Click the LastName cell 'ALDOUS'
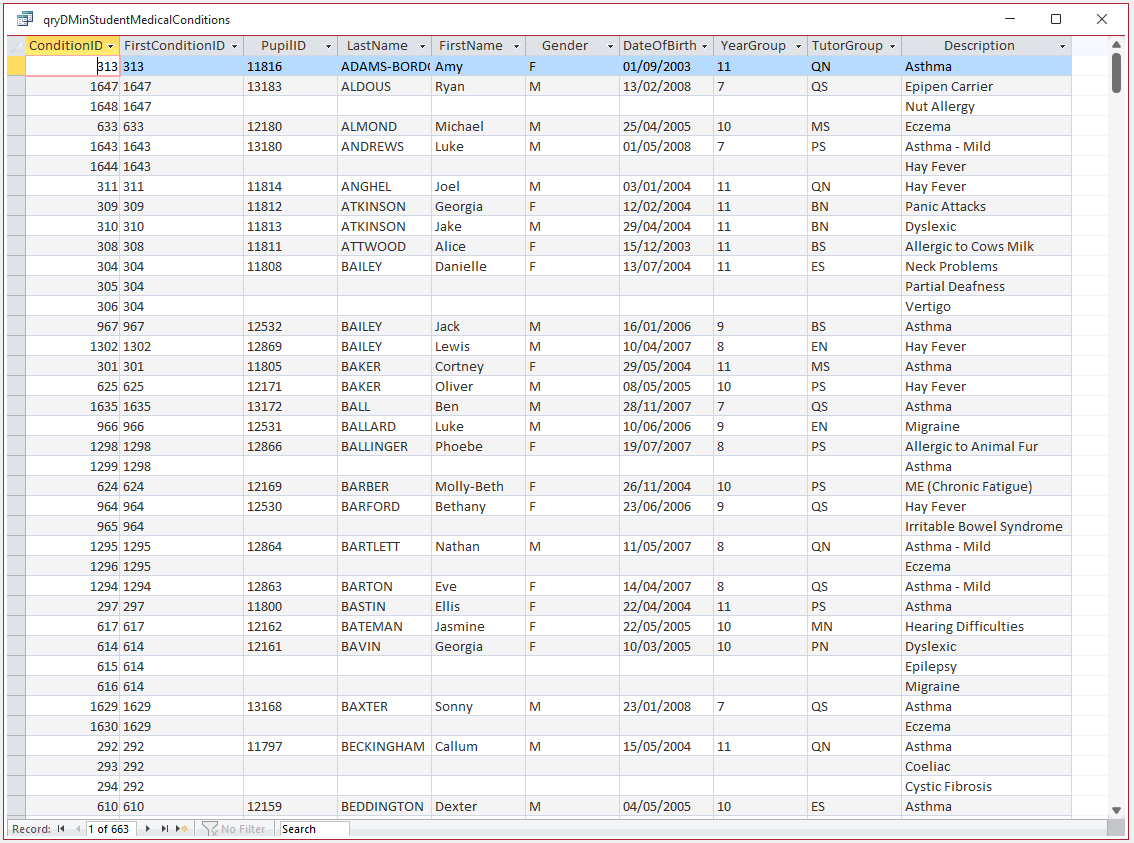Screen dimensions: 1134x843 [x=384, y=87]
